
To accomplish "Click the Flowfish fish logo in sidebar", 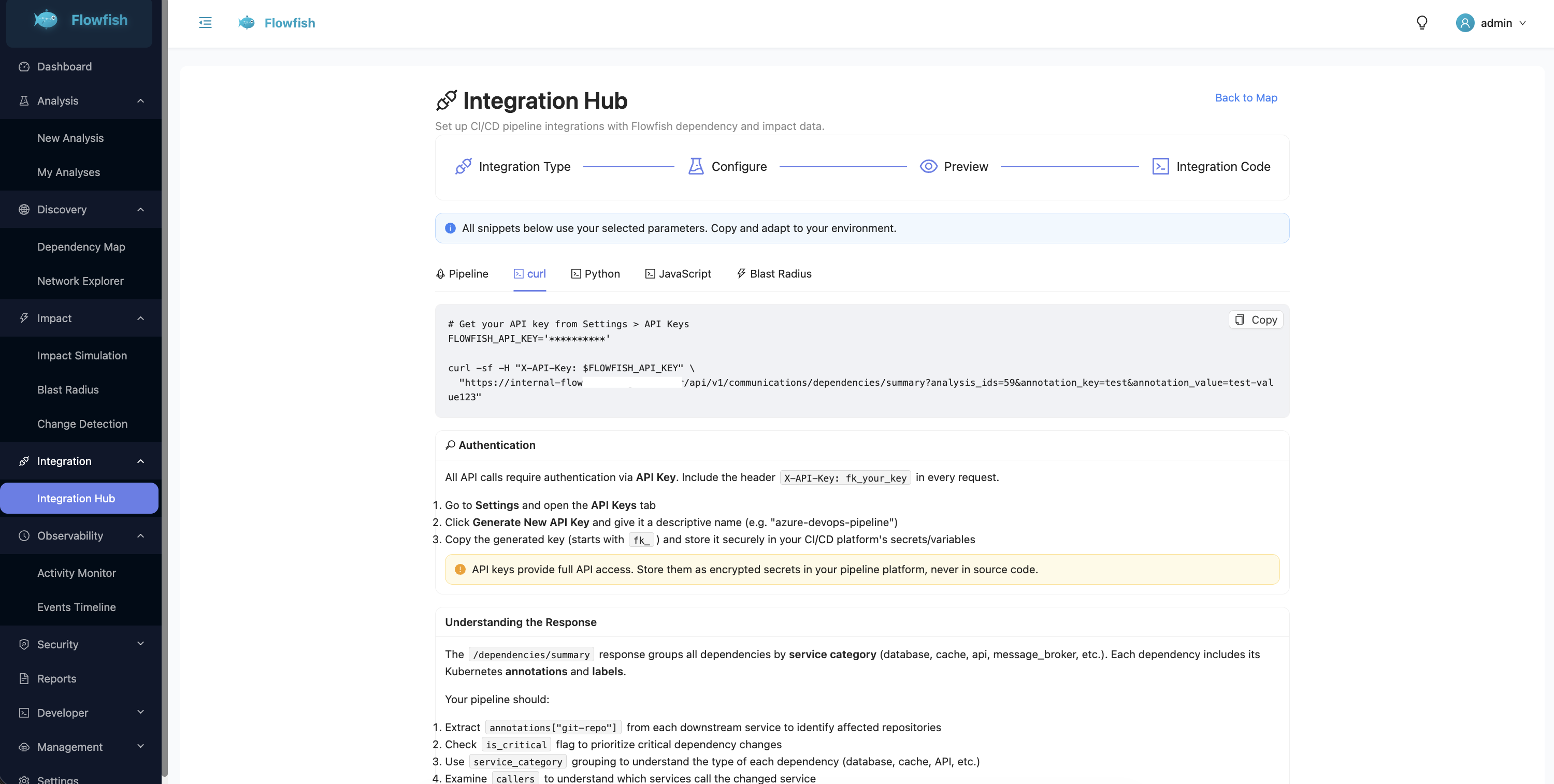I will (x=45, y=19).
